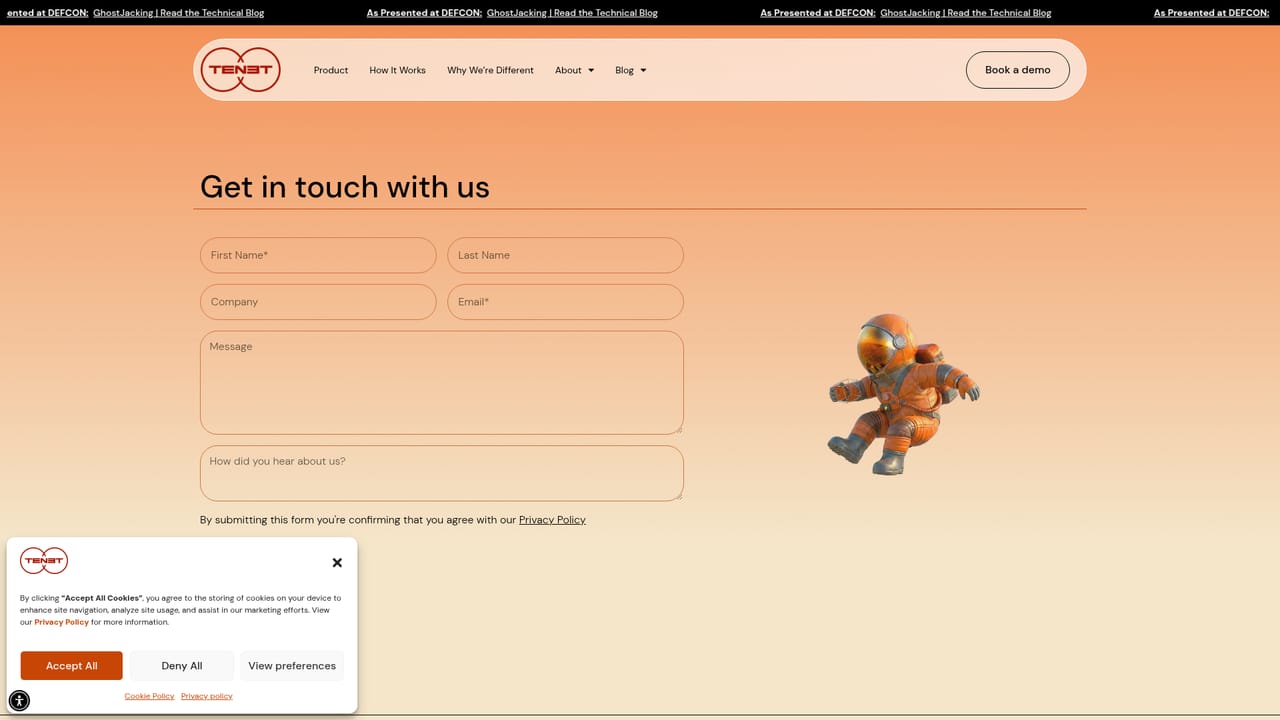Expand the About dropdown menu
The width and height of the screenshot is (1280, 720).
click(575, 70)
